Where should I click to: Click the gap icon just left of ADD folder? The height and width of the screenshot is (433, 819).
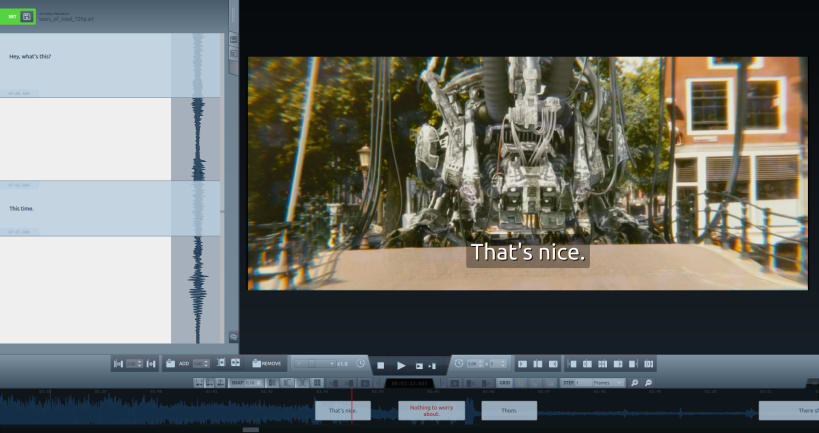pyautogui.click(x=151, y=364)
